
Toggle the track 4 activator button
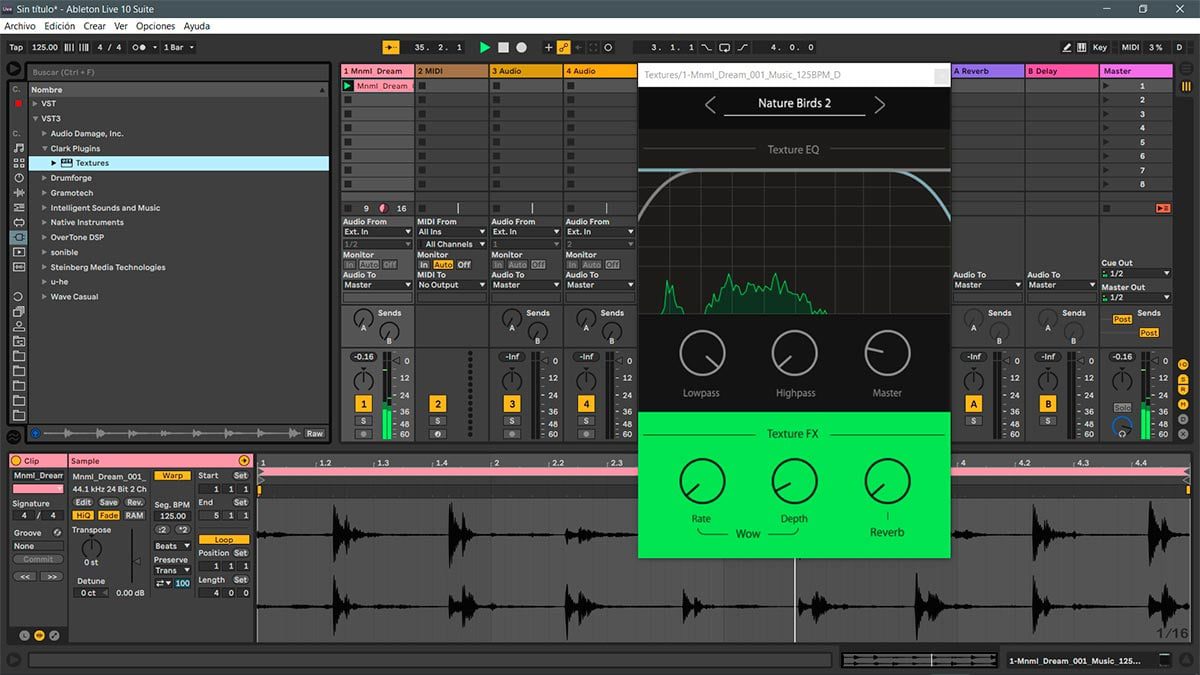[586, 404]
